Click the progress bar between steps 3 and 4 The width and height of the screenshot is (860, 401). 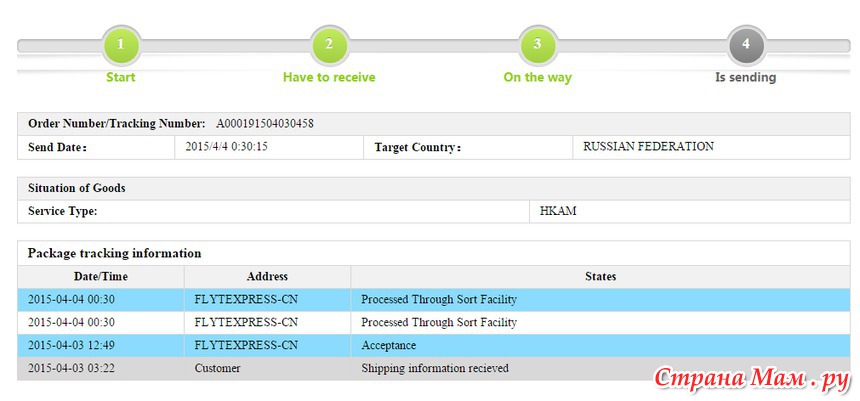(x=642, y=46)
